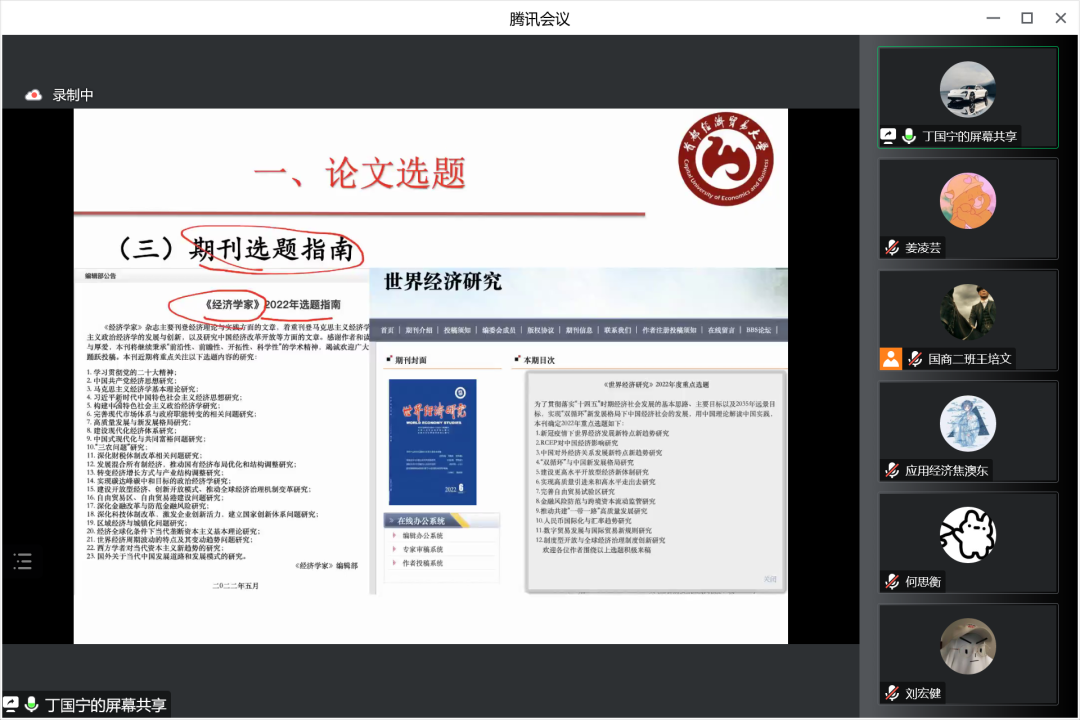Click muted microphone icon beside 姜凌芸
This screenshot has width=1080, height=720.
(x=892, y=247)
